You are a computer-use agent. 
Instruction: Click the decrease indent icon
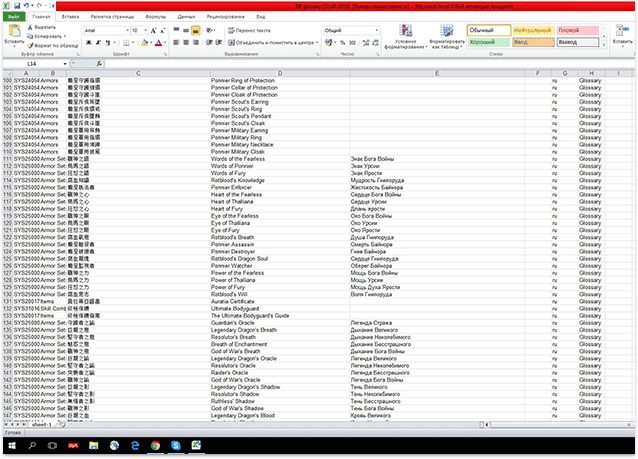point(210,42)
